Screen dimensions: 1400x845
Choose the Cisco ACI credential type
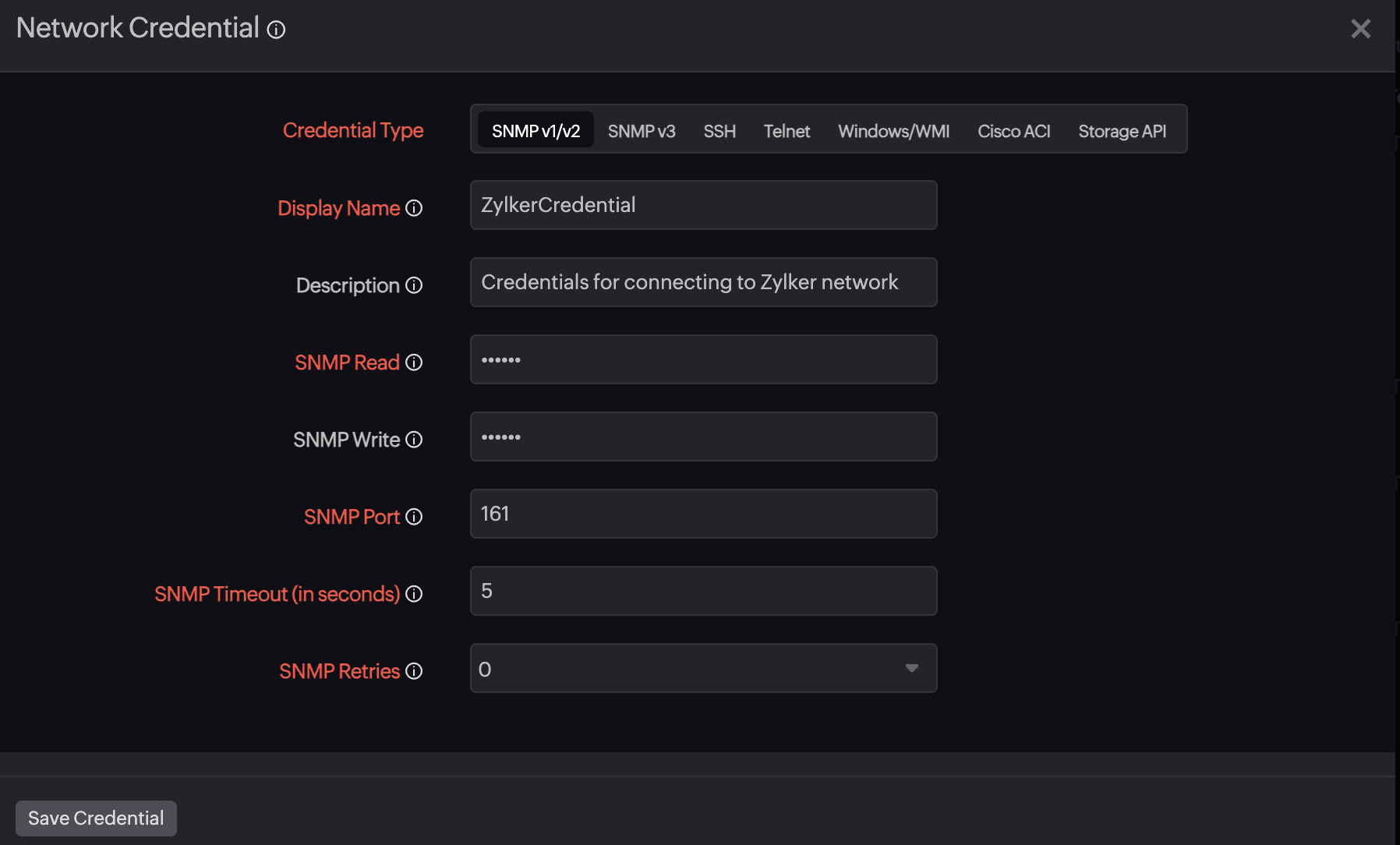coord(1013,131)
